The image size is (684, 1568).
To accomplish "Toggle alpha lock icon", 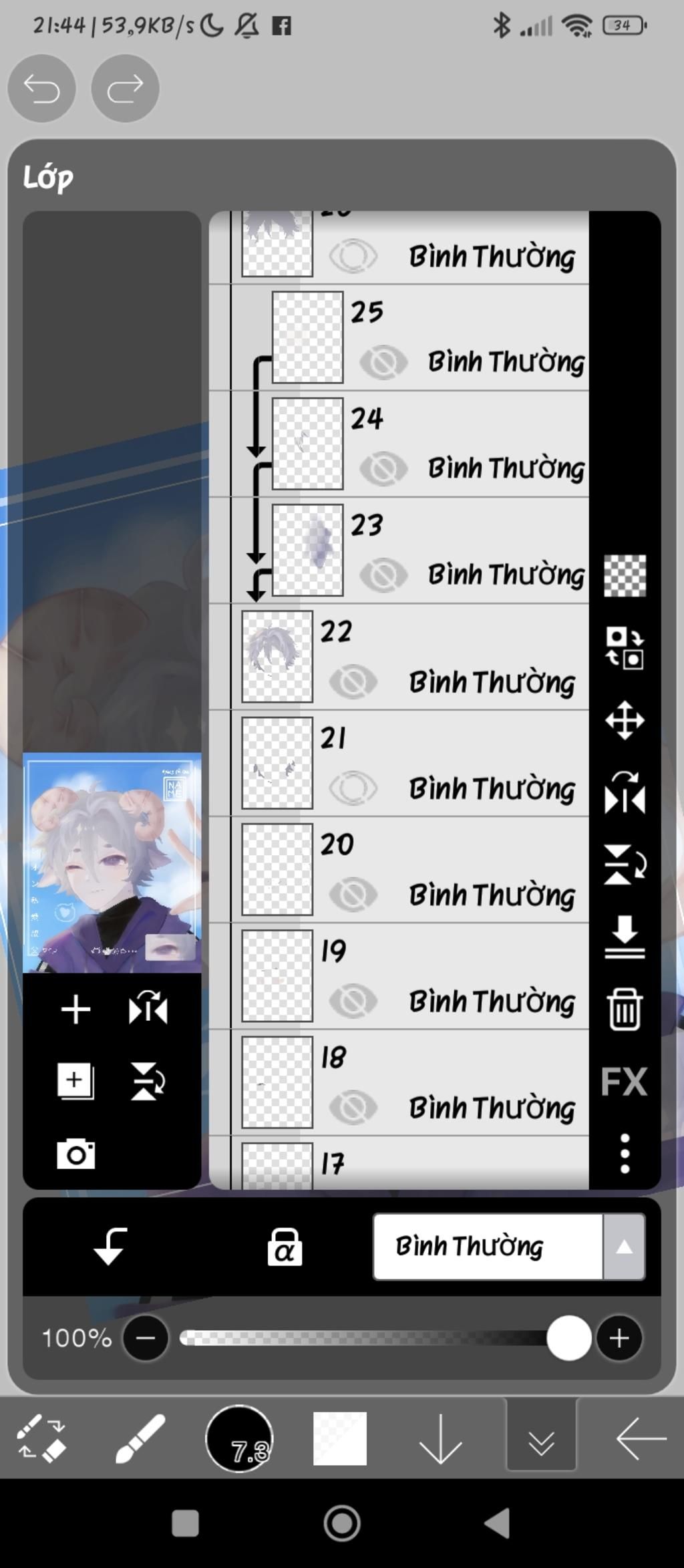I will tap(285, 1247).
